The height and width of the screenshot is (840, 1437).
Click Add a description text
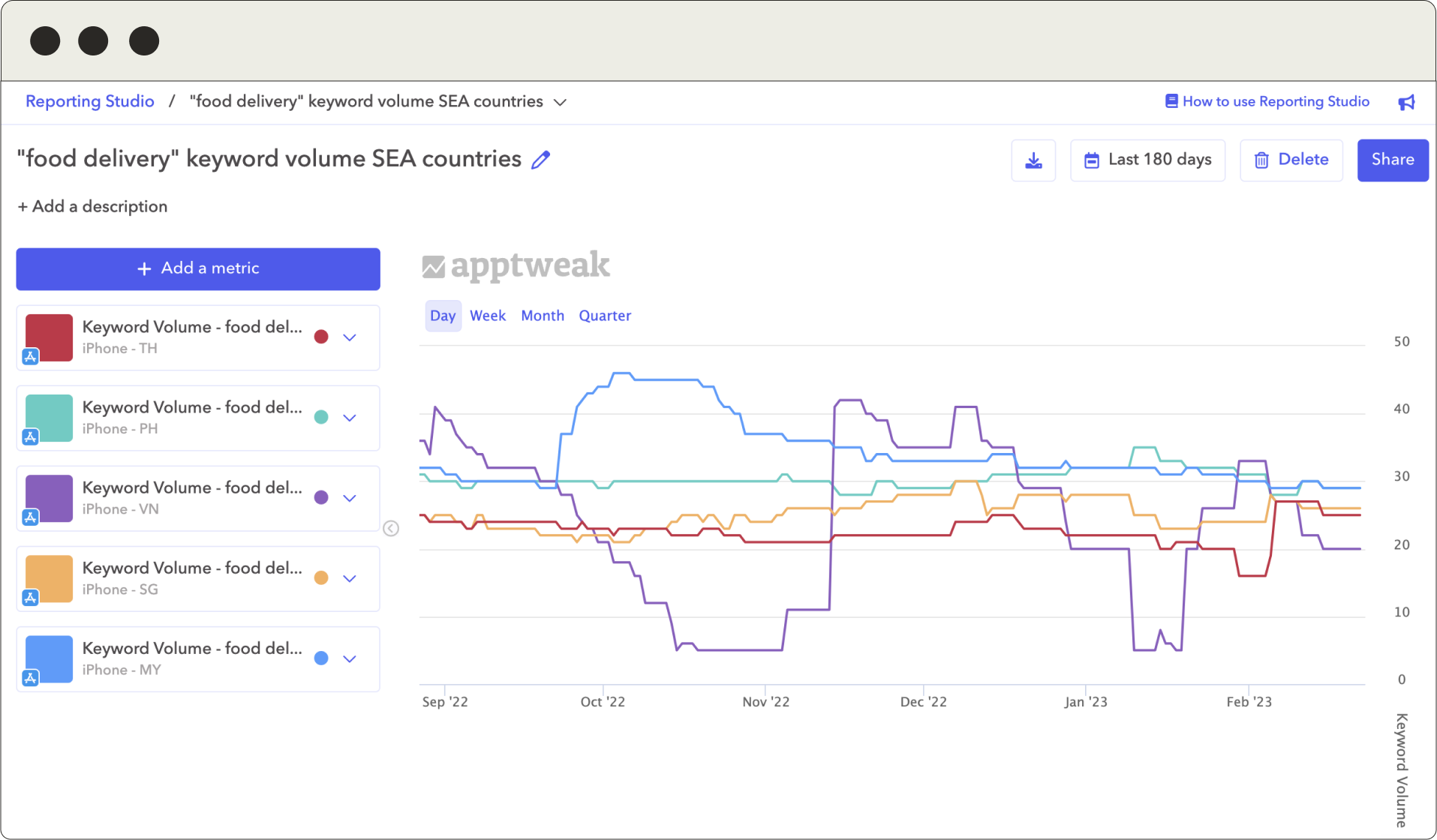[x=92, y=206]
